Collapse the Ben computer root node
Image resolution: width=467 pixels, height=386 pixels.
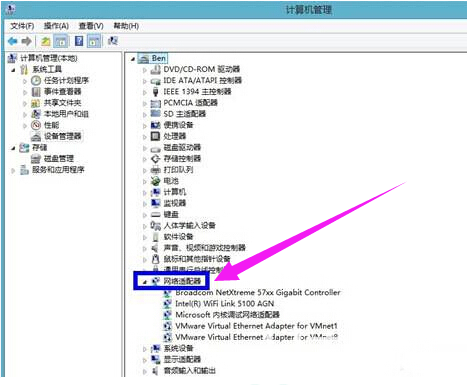[x=133, y=59]
